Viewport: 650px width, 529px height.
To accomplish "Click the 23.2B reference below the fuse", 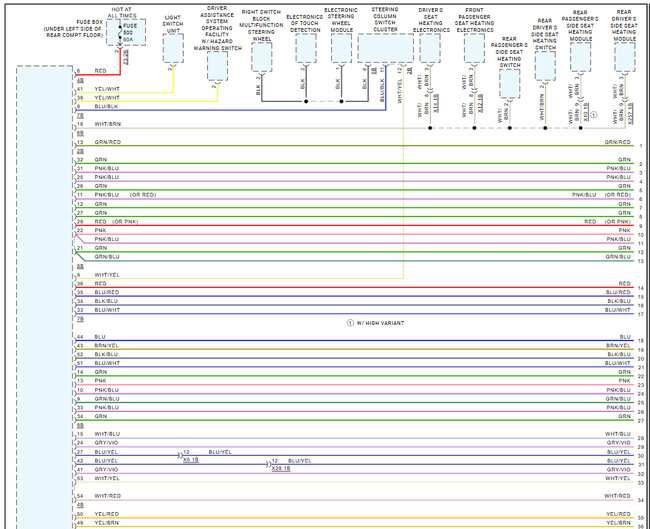I will 126,57.
